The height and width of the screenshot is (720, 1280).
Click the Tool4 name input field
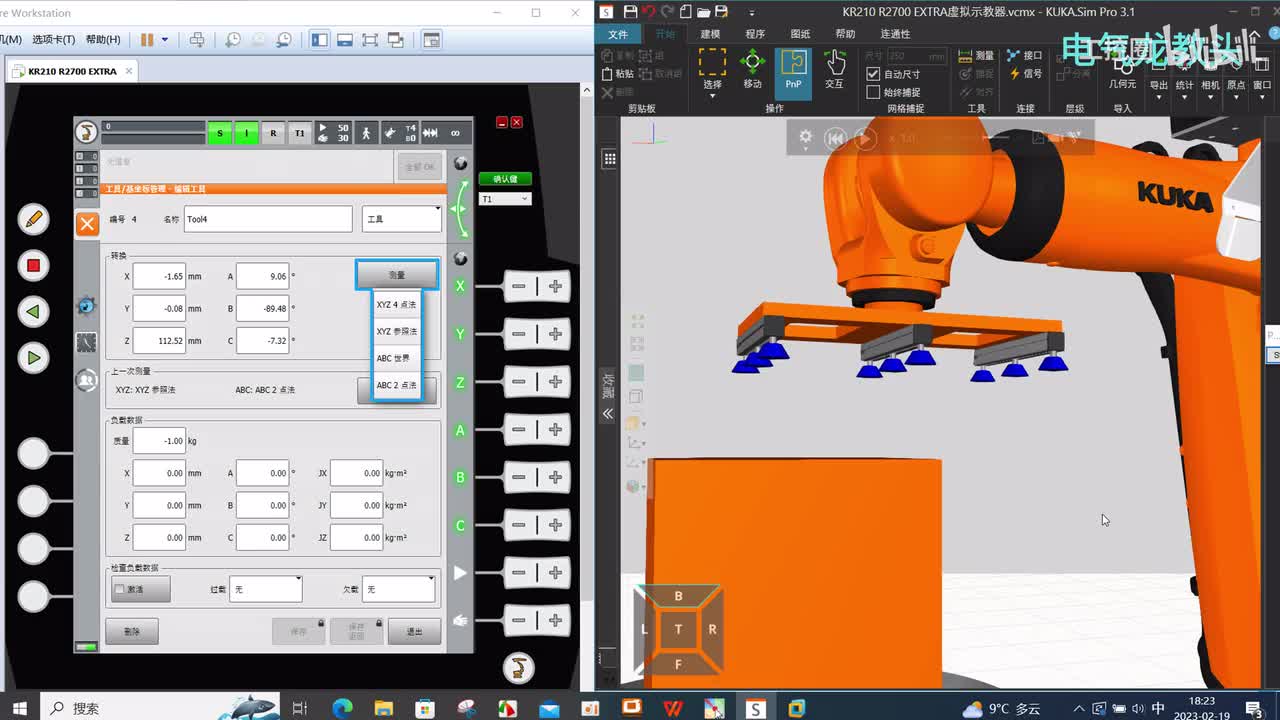click(268, 219)
